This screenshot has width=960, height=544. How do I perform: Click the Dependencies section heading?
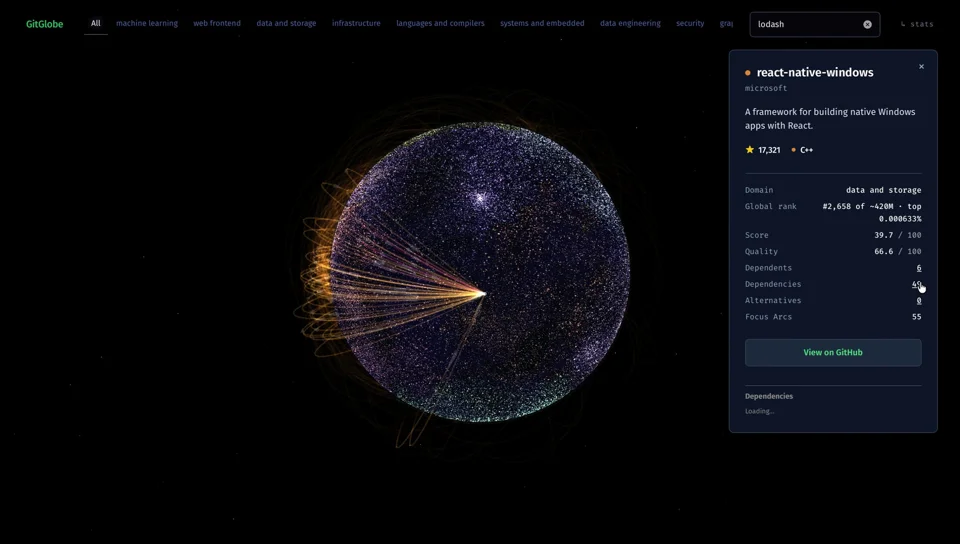pos(769,396)
